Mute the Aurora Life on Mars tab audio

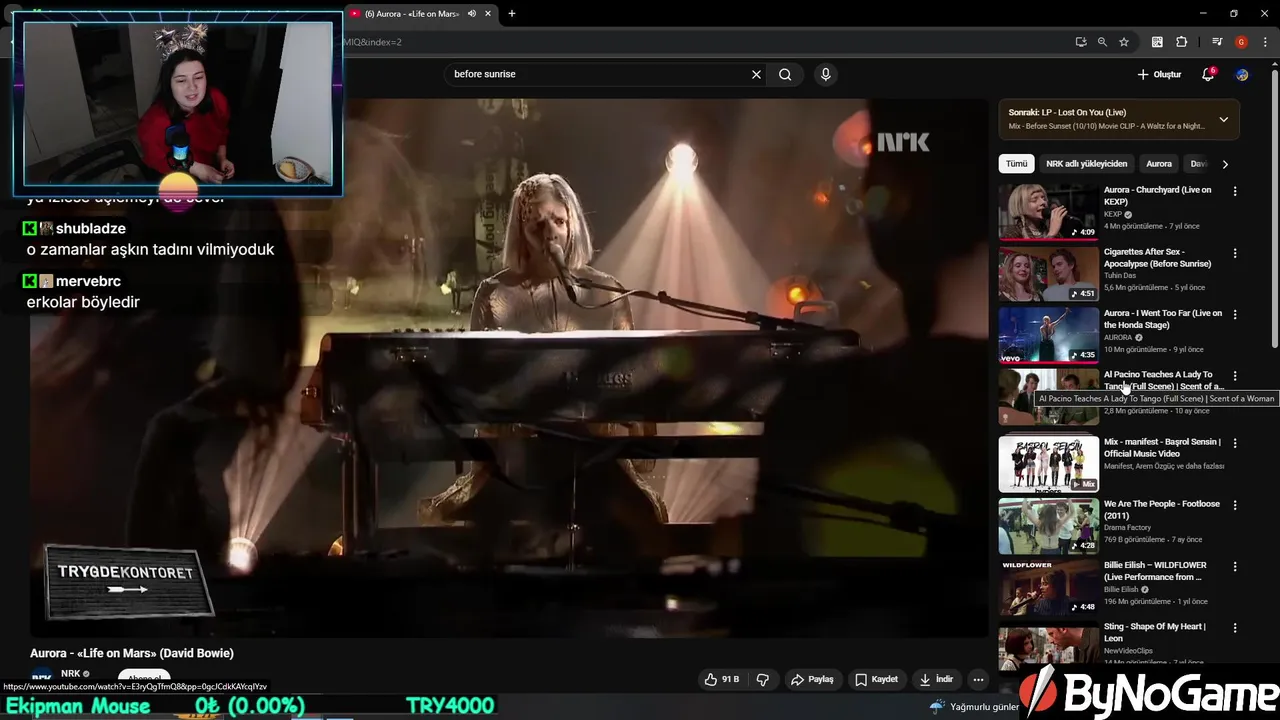471,13
